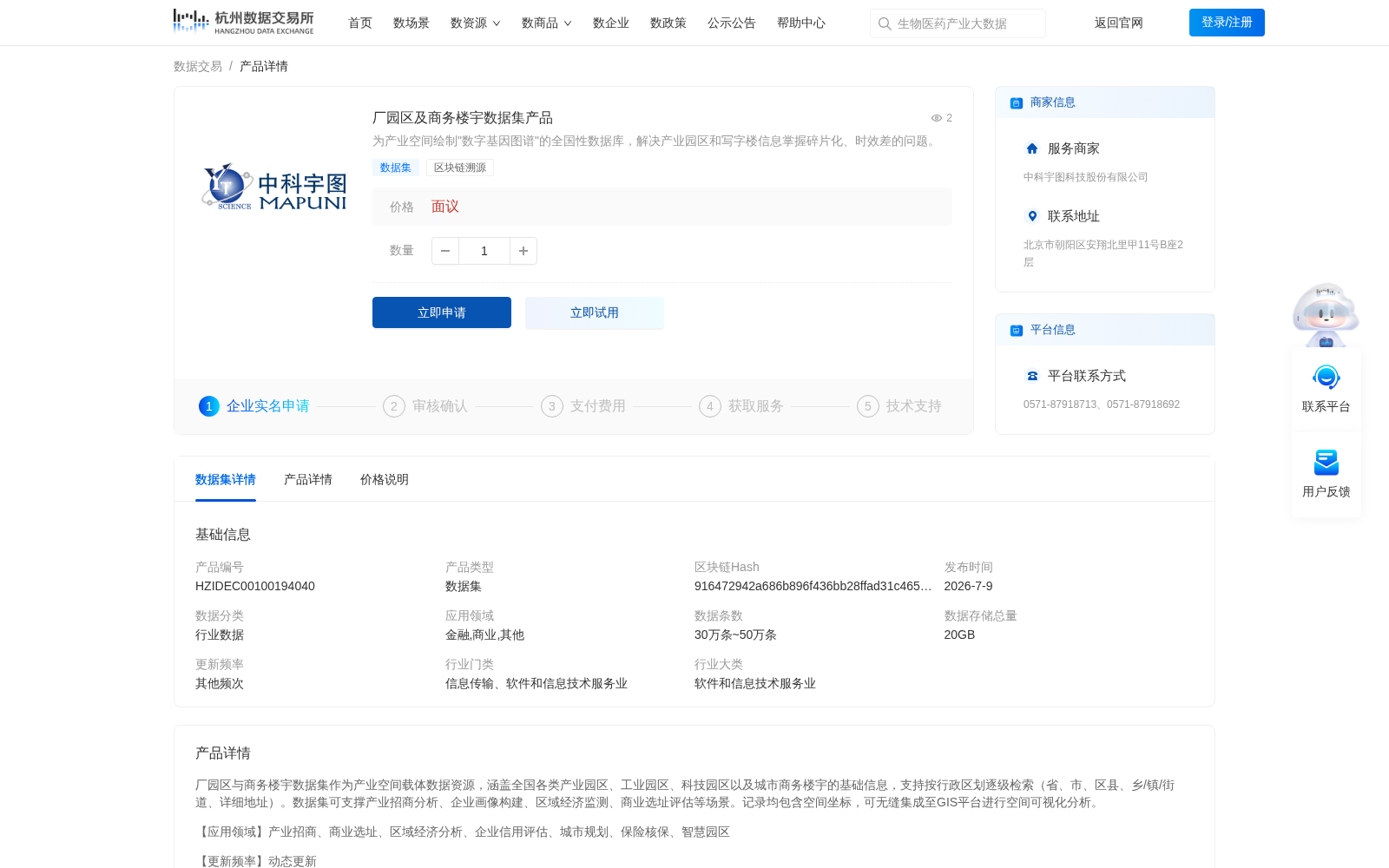The width and height of the screenshot is (1389, 868).
Task: Click the 平台联系方式 telephone icon
Action: pyautogui.click(x=1032, y=376)
